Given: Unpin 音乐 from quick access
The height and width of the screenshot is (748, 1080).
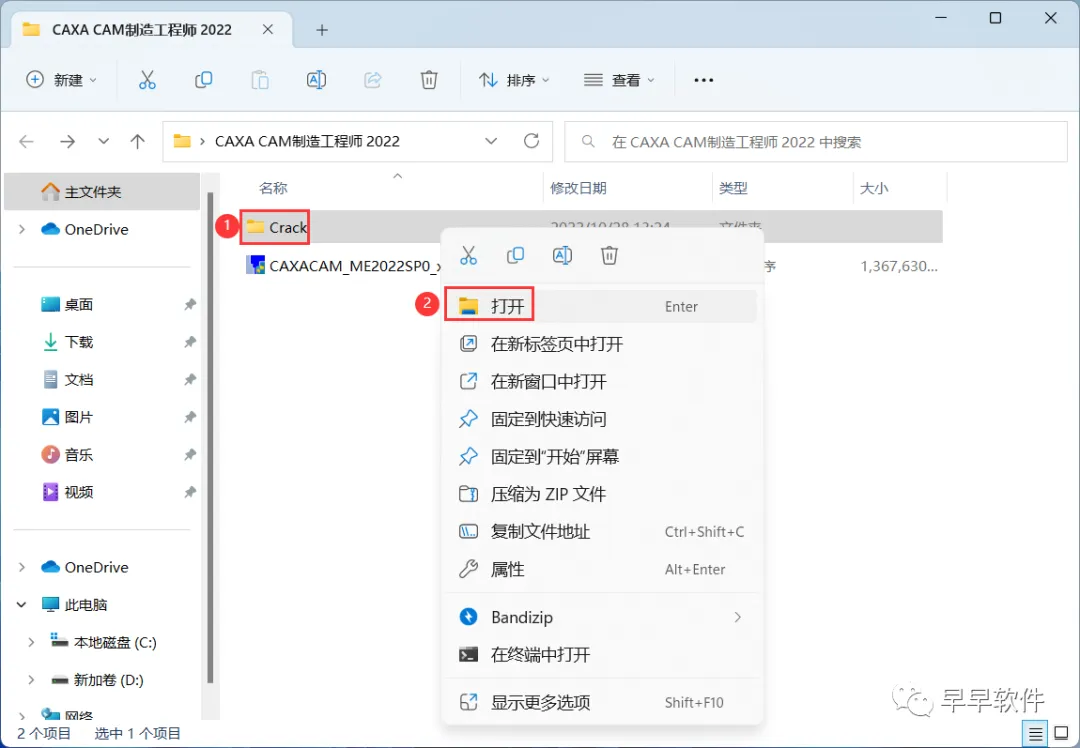Looking at the screenshot, I should (x=190, y=455).
